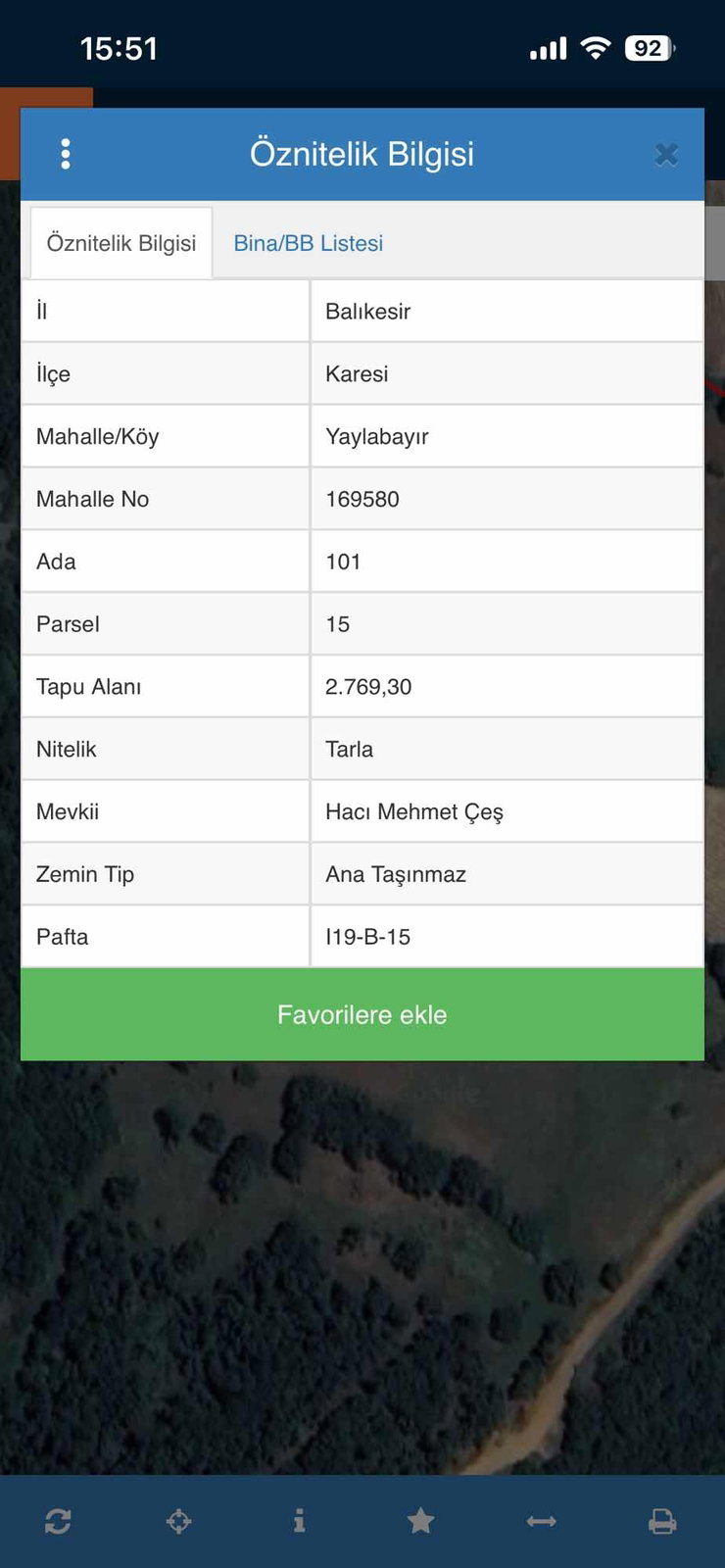The height and width of the screenshot is (1568, 725).
Task: Tap the Pafta value I19-B-15
Action: (x=367, y=937)
